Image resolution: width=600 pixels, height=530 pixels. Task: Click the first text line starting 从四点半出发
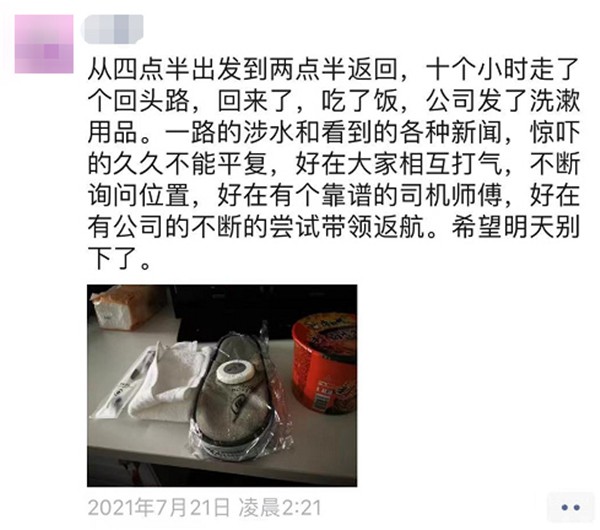[334, 69]
